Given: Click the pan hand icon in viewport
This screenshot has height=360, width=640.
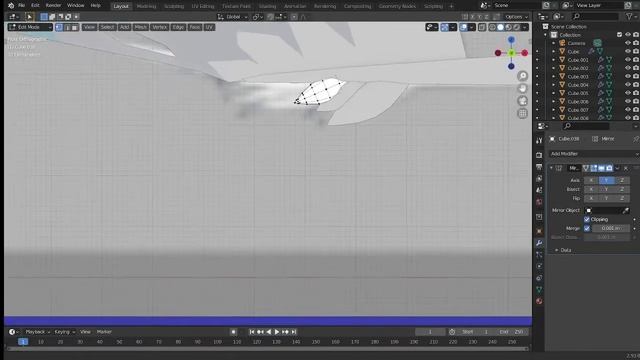Looking at the screenshot, I should tap(522, 89).
